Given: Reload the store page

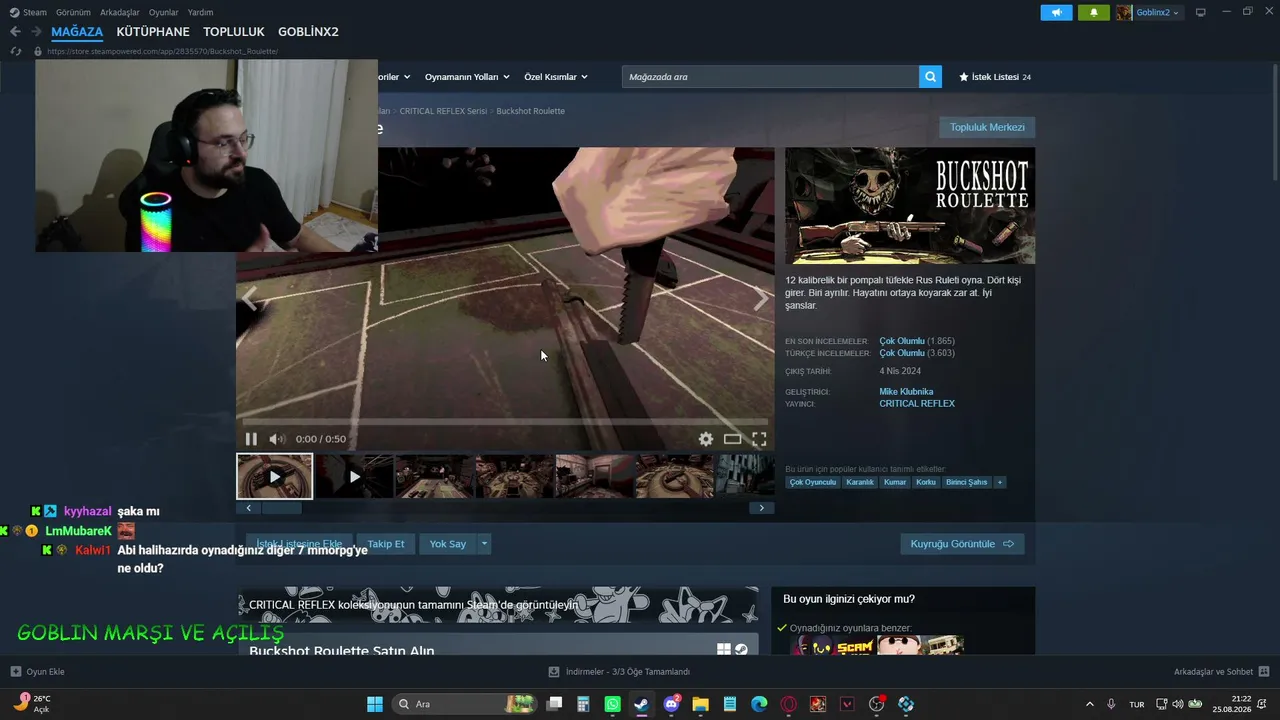Looking at the screenshot, I should pos(15,51).
